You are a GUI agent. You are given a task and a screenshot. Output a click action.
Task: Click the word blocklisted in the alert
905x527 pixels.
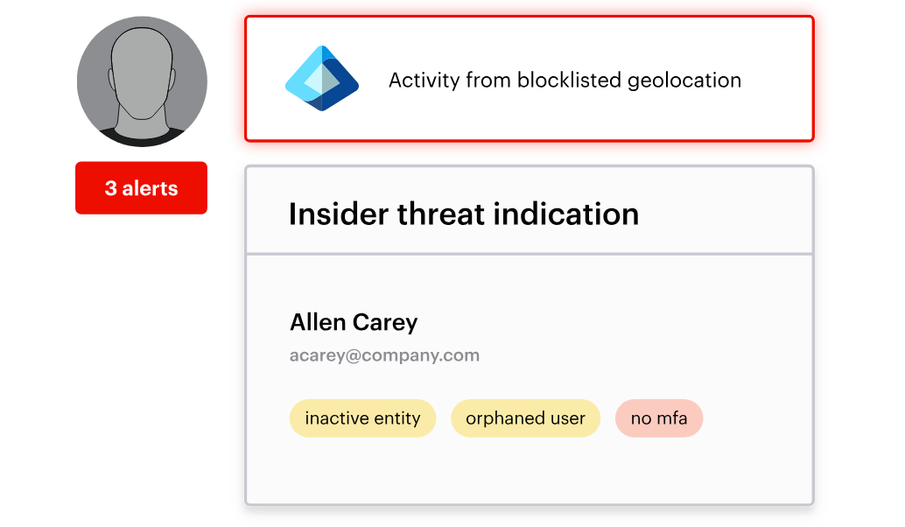coord(569,80)
